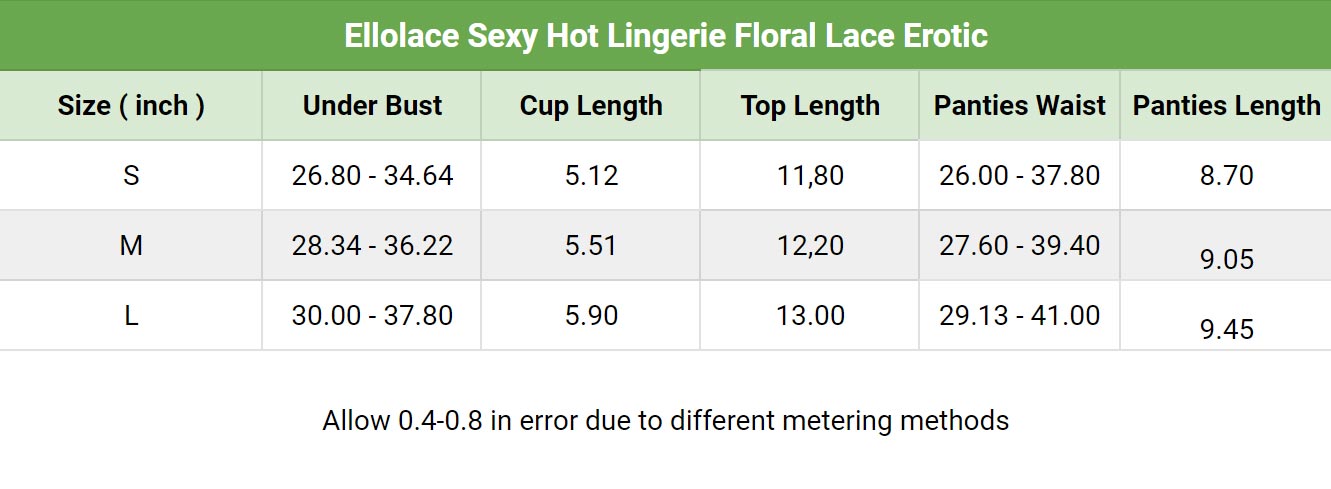Click the 26.80 - 34.64 under bust cell
1331x489 pixels.
[372, 176]
